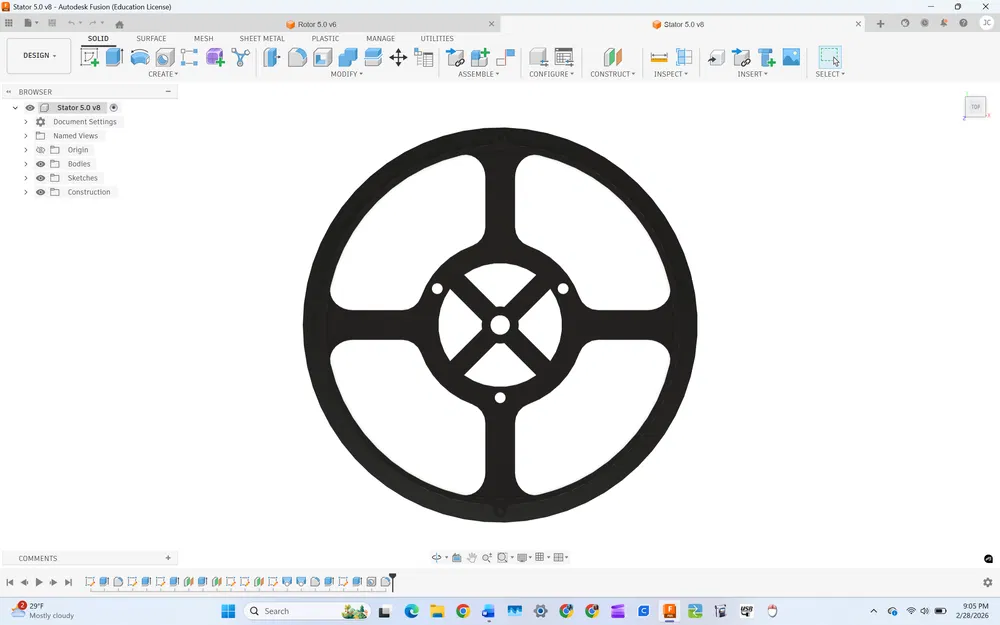Open the Windows Start menu
This screenshot has height=625, width=1000.
[x=228, y=611]
